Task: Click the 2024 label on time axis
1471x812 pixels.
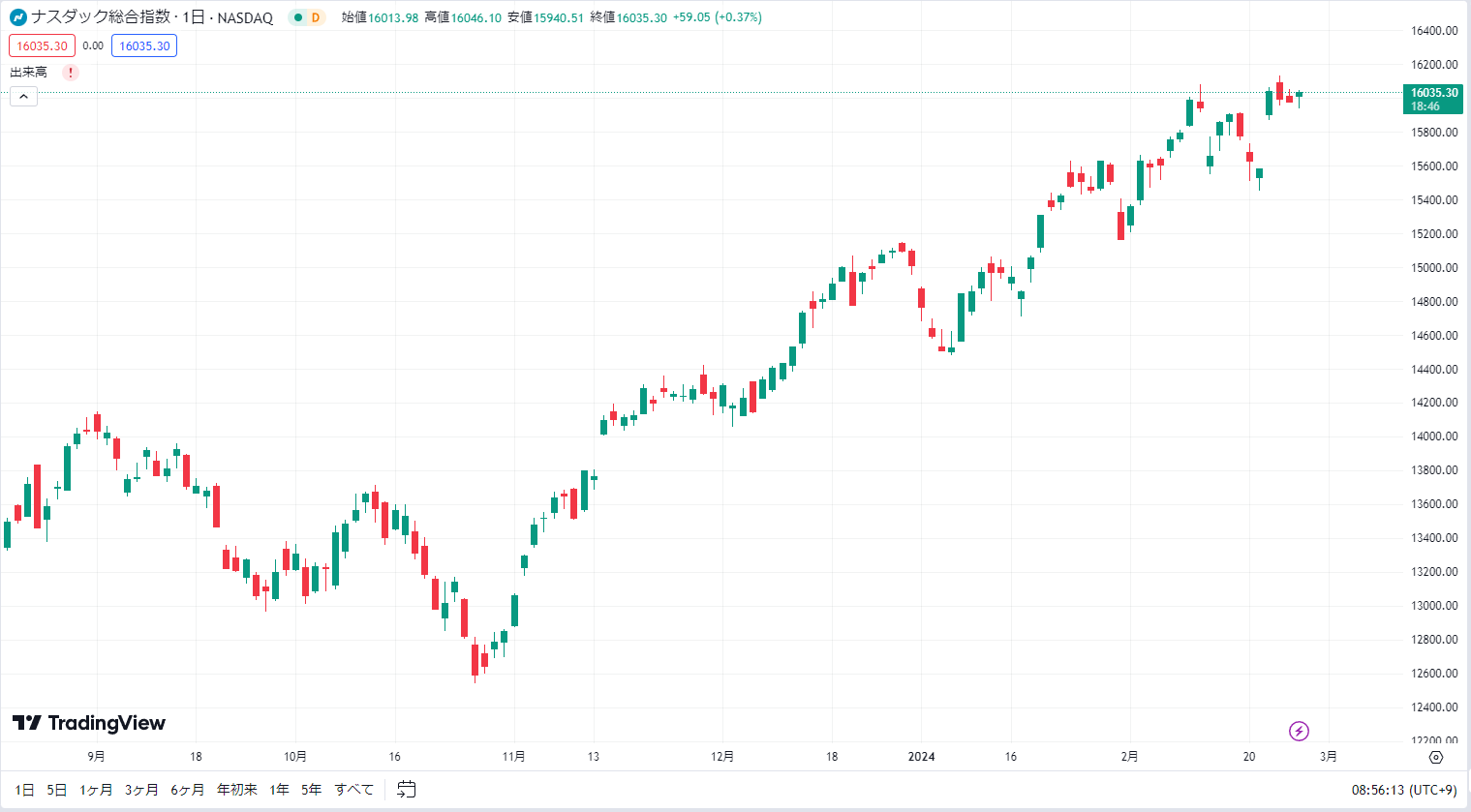Action: click(x=922, y=757)
